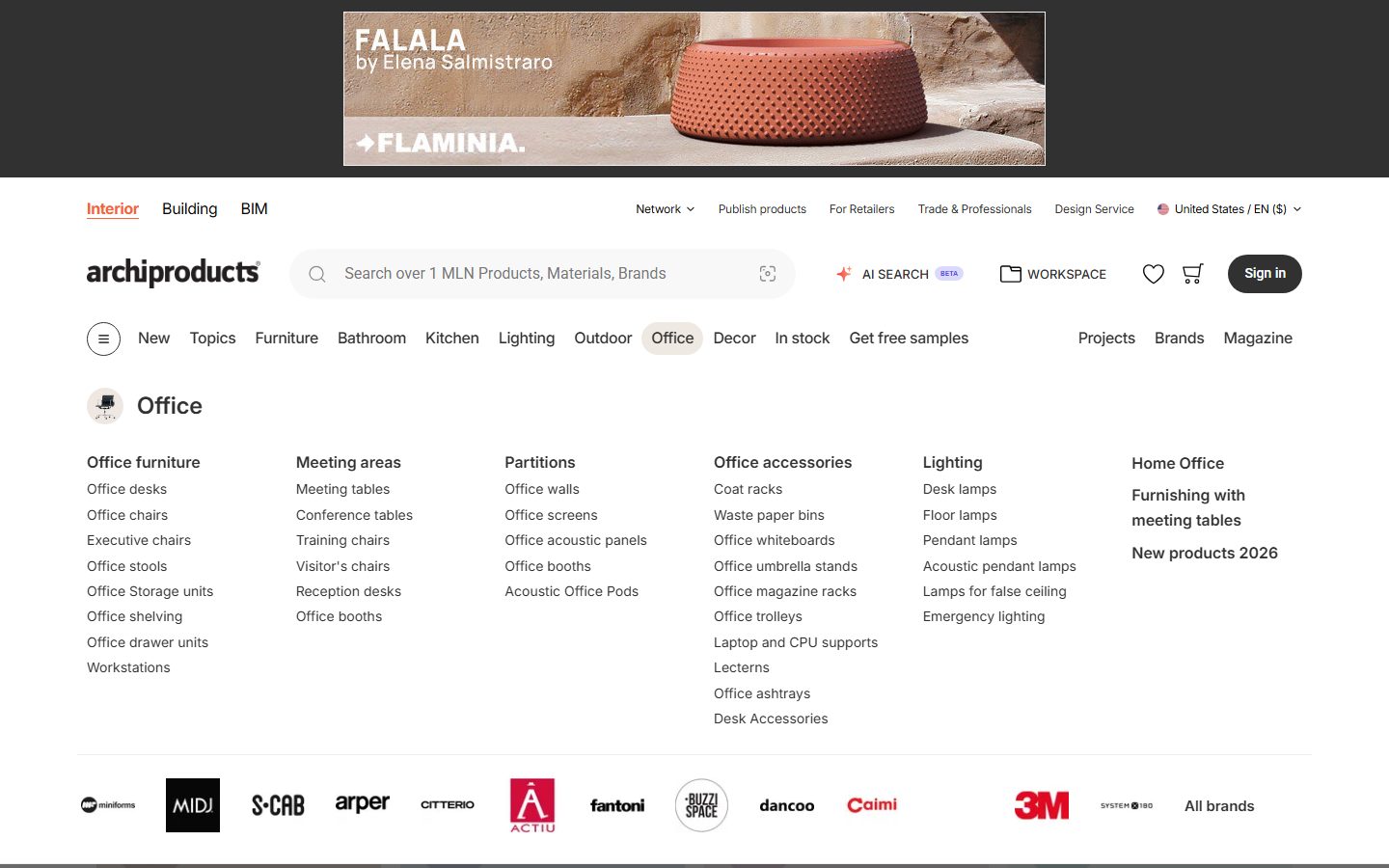
Task: Open the Emergency lighting link
Action: coord(984,616)
